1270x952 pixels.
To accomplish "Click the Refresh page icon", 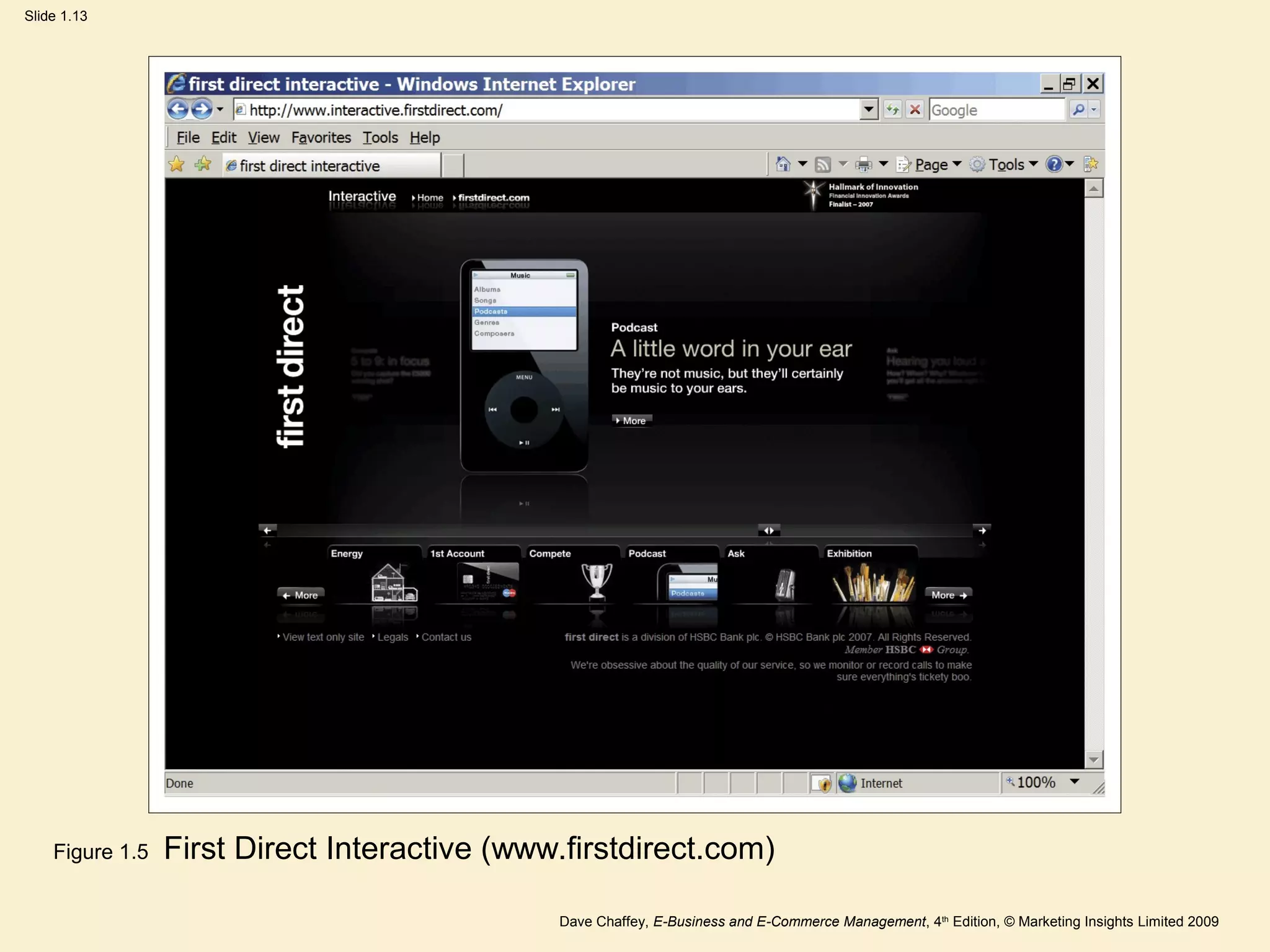I will tap(892, 110).
